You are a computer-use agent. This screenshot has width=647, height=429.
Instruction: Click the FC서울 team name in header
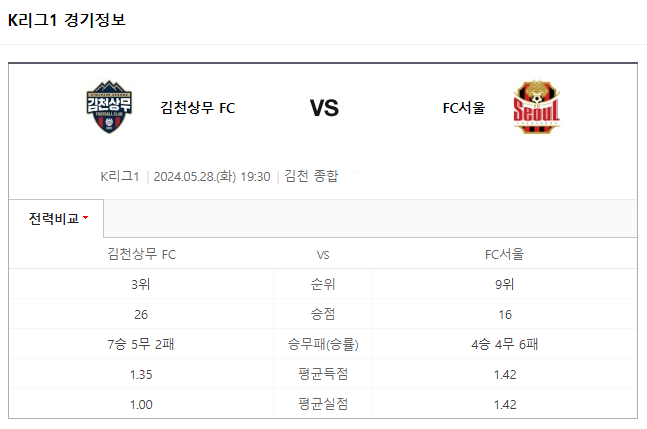point(464,108)
